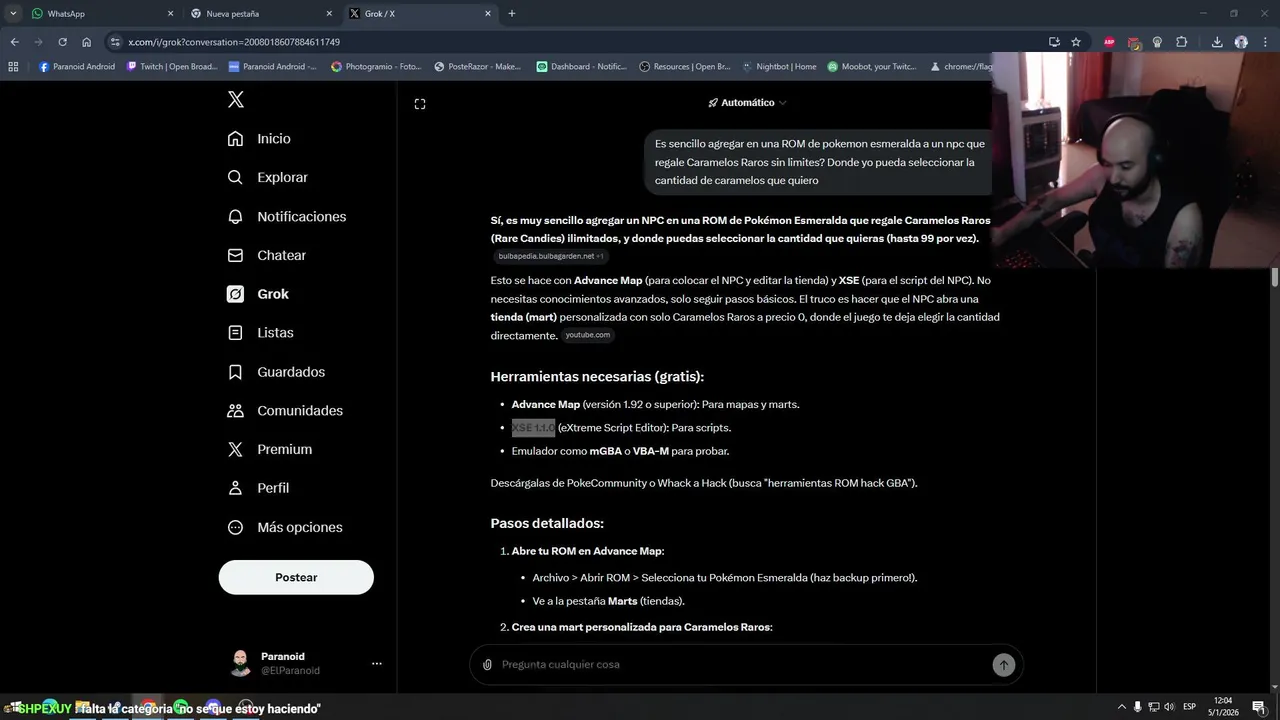This screenshot has width=1280, height=720.
Task: Click the microphone tray icon
Action: click(x=1138, y=707)
